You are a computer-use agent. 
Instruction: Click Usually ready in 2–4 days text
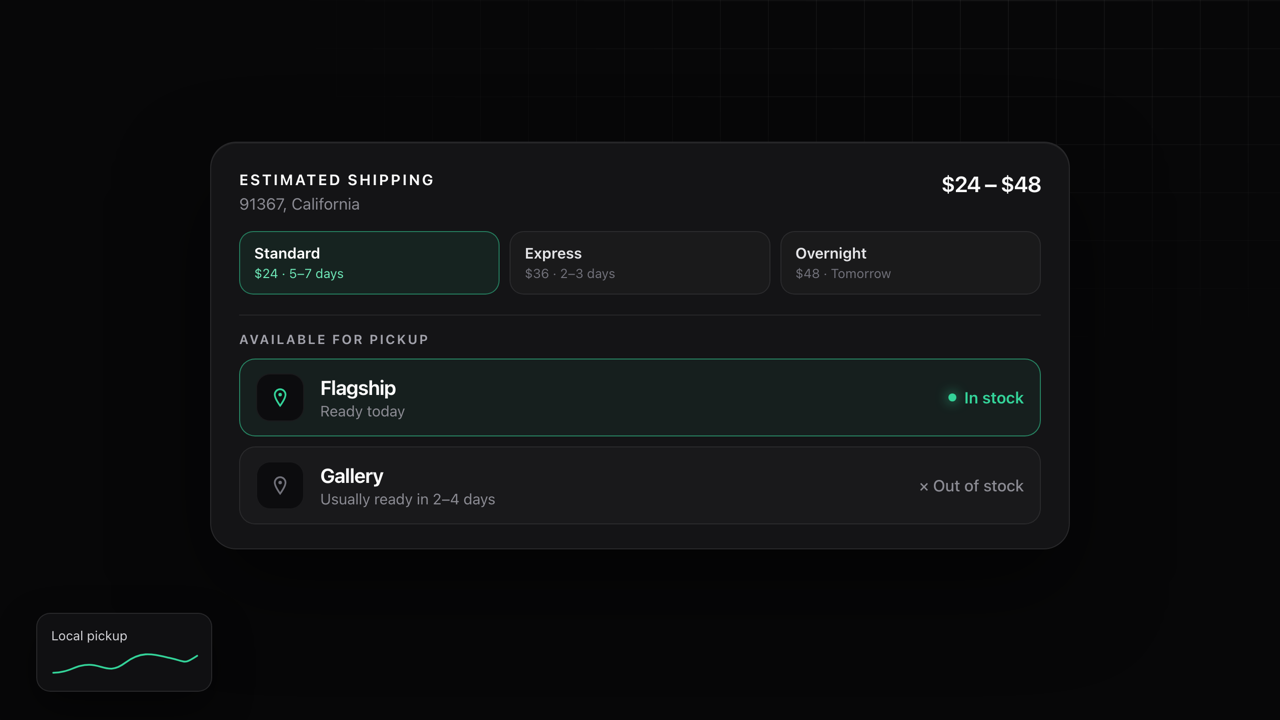pos(407,499)
